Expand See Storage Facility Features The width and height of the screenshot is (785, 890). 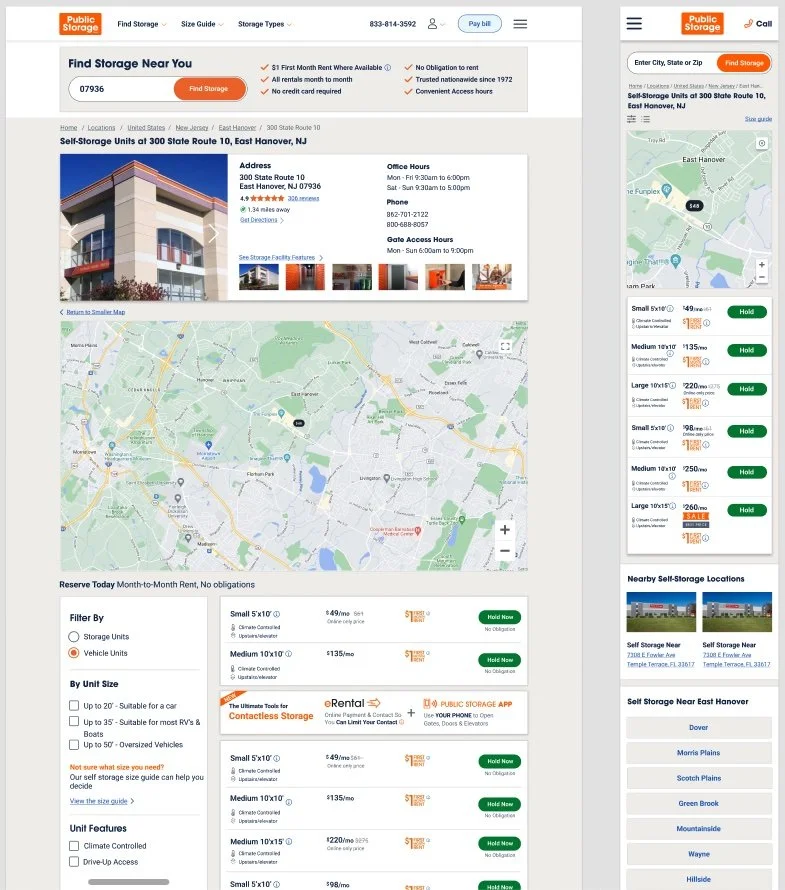[280, 257]
